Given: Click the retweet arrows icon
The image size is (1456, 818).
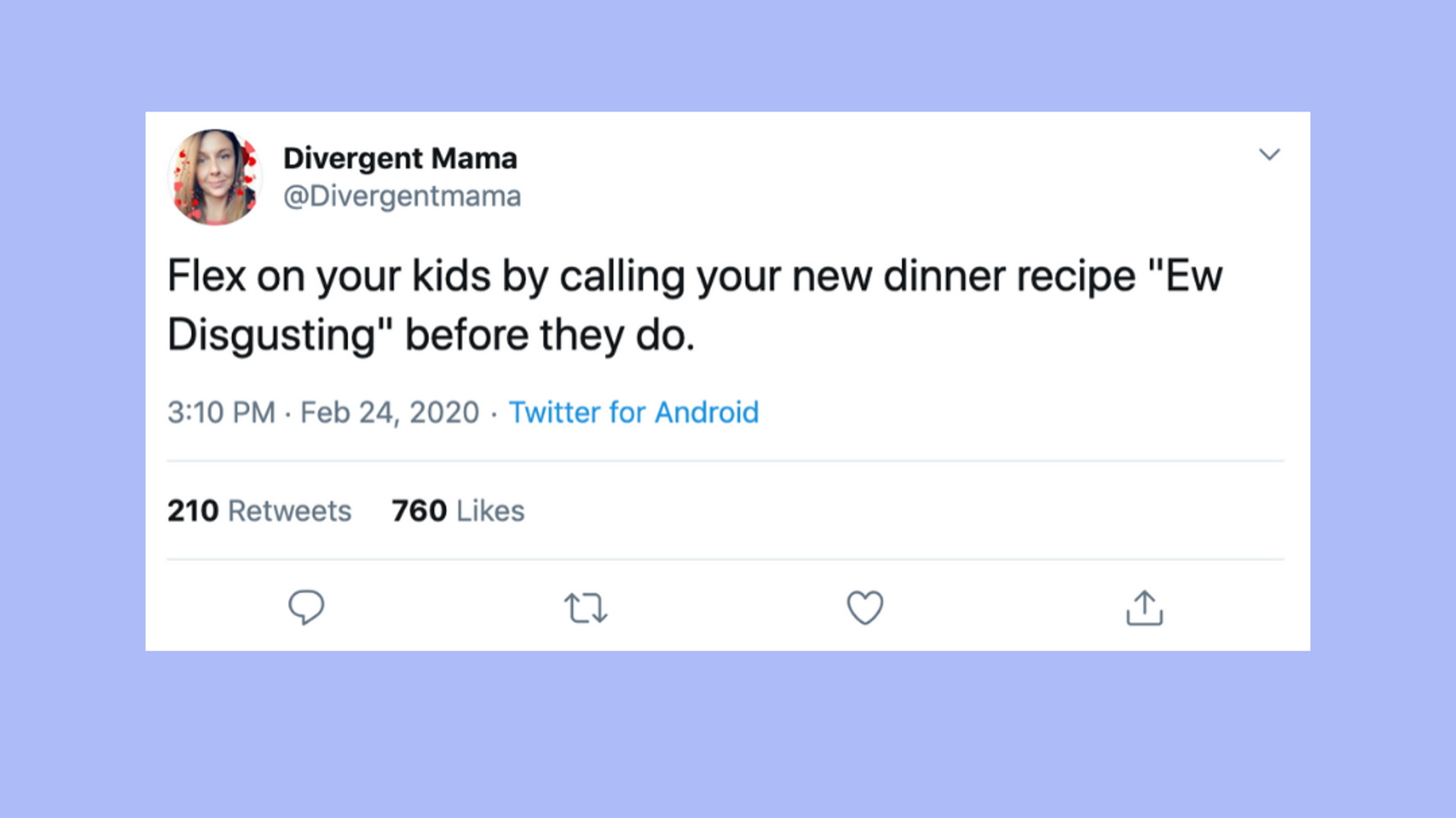Looking at the screenshot, I should click(586, 608).
